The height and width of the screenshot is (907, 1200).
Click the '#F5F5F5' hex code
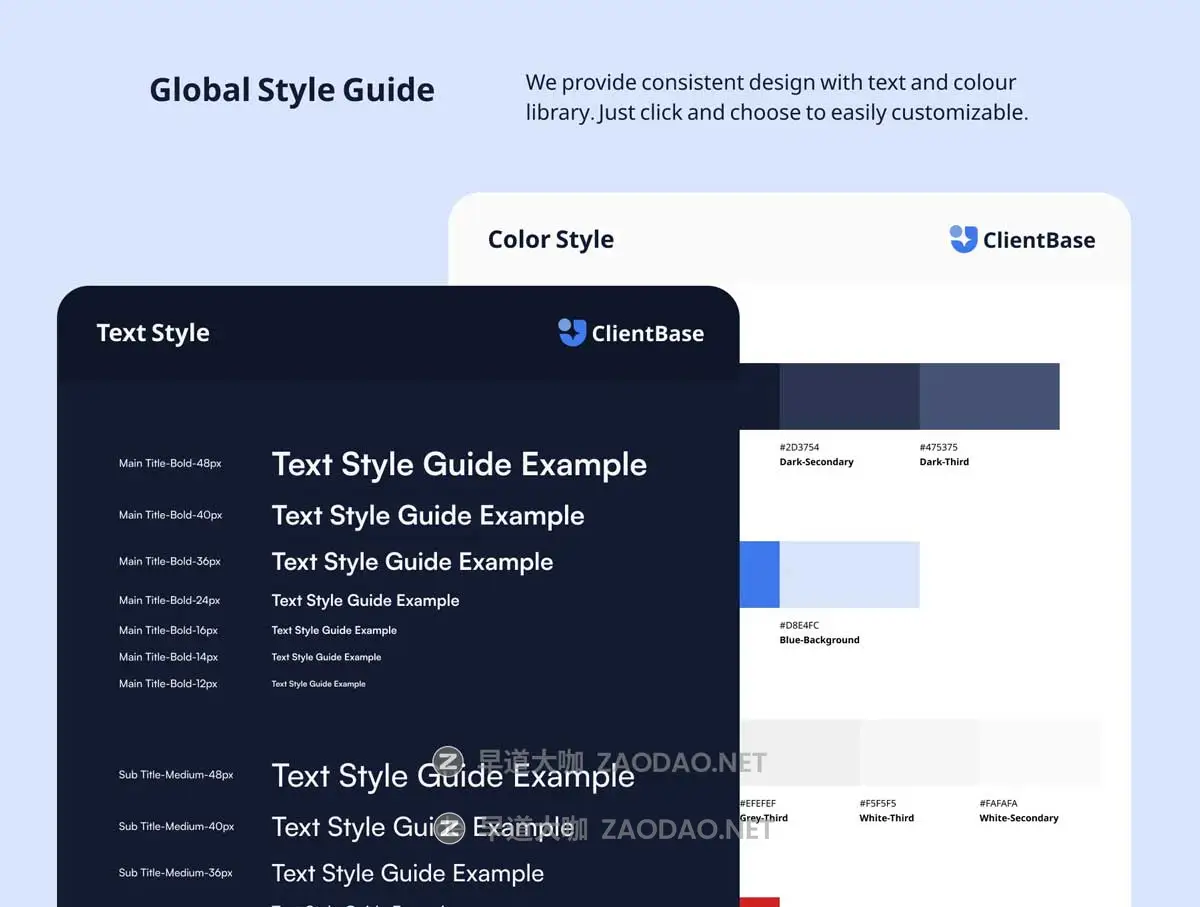coord(878,803)
